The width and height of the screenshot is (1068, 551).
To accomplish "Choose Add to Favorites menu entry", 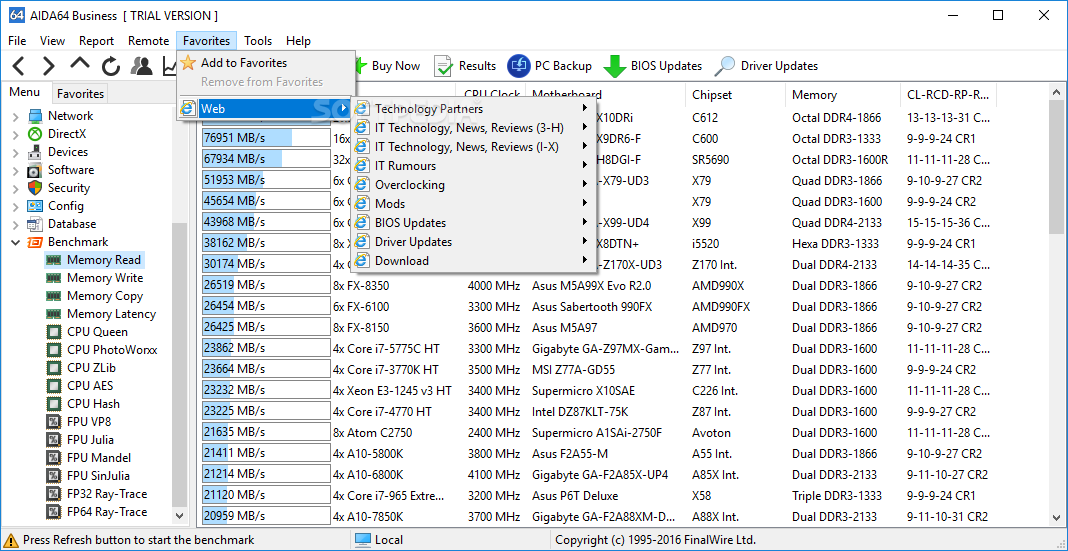I will (x=266, y=63).
